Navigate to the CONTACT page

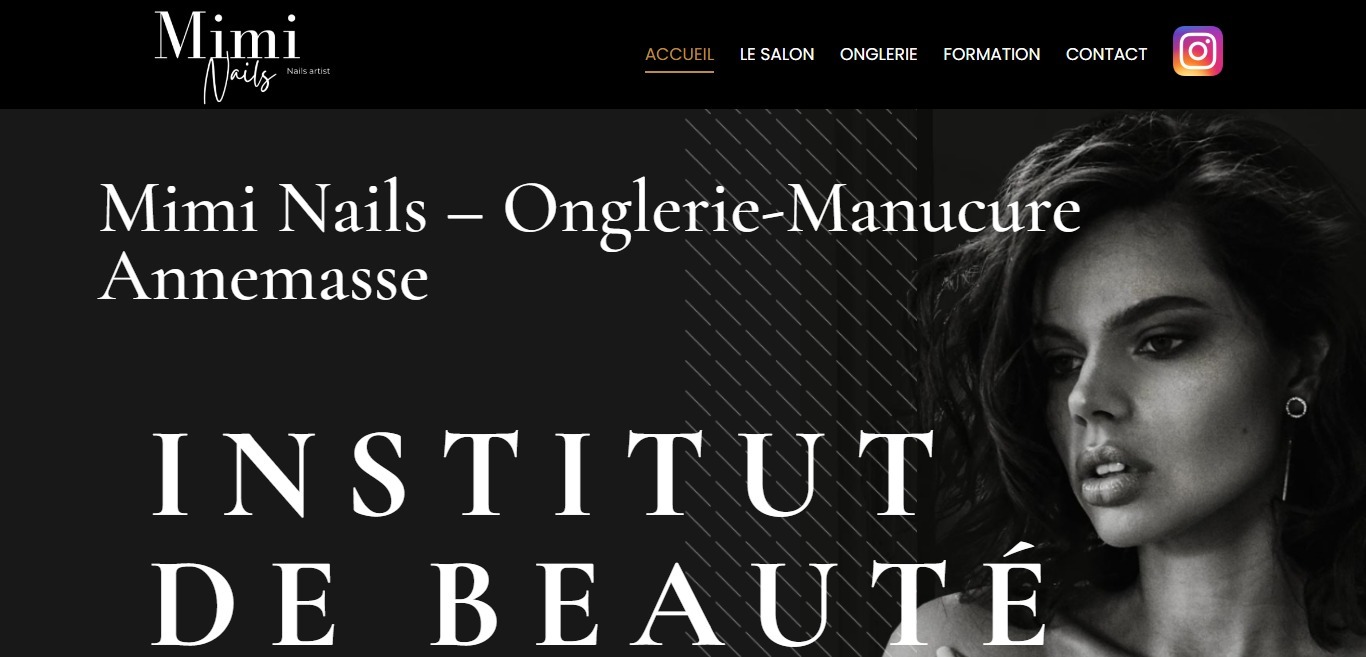tap(1106, 54)
